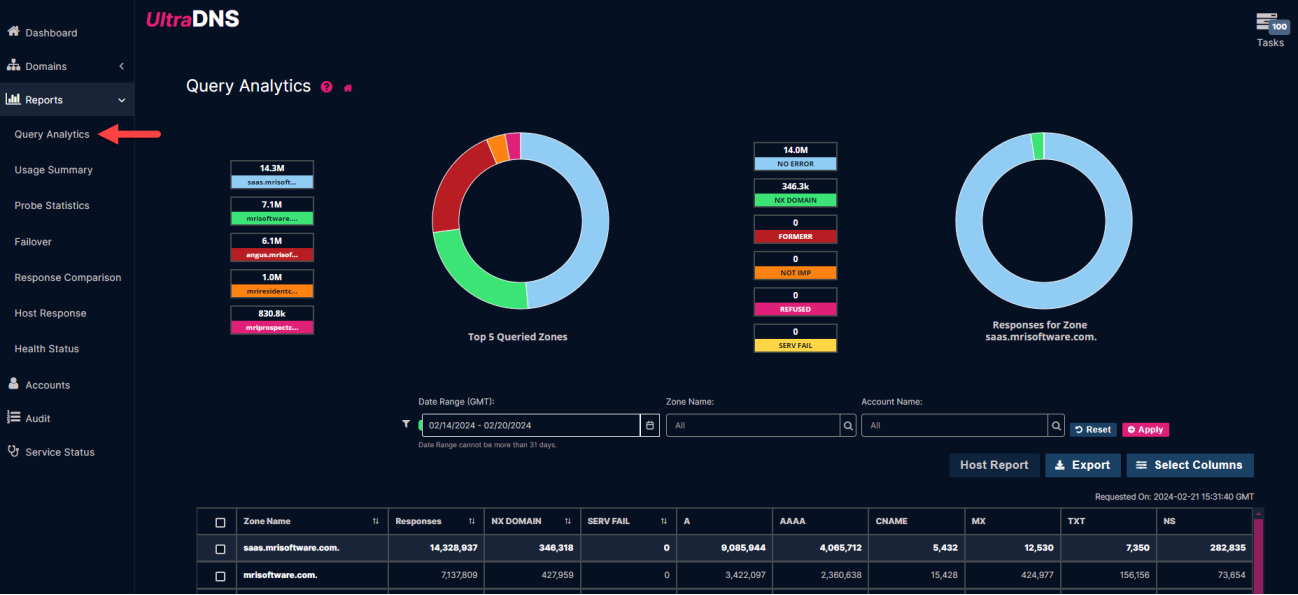This screenshot has width=1298, height=595.
Task: Click the CNAME column header
Action: point(916,521)
